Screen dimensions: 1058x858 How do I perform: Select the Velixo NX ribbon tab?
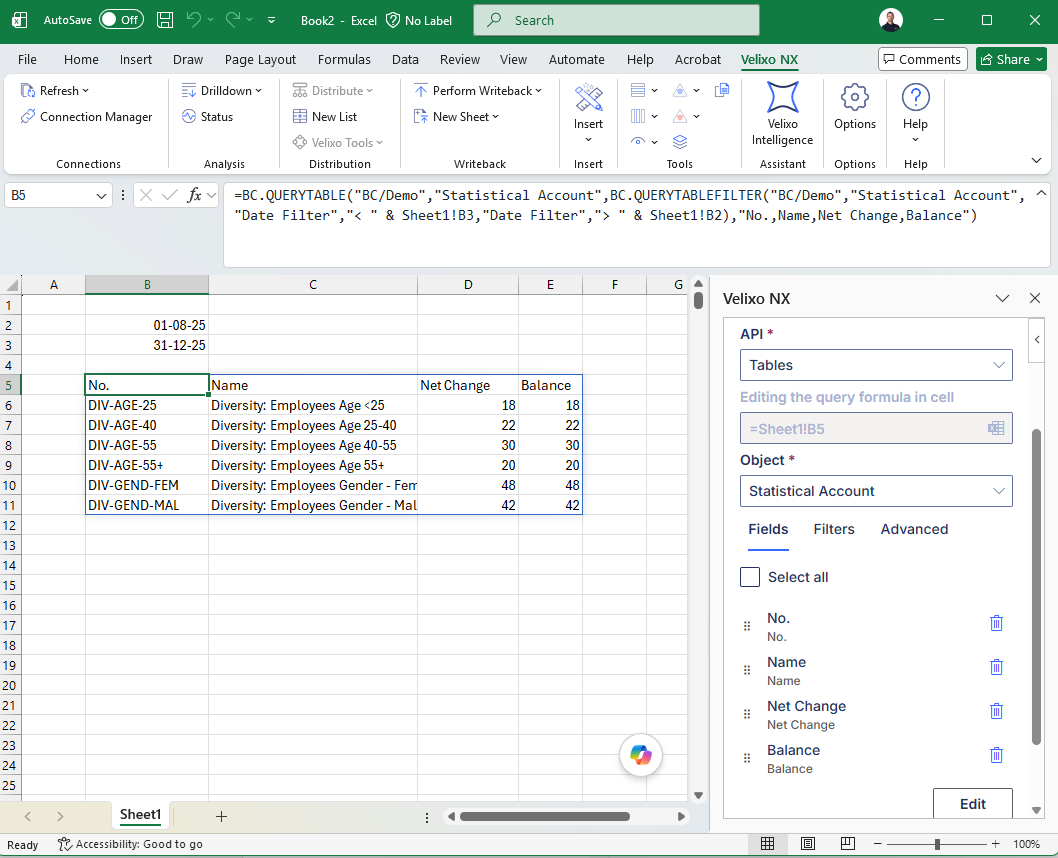pos(769,59)
